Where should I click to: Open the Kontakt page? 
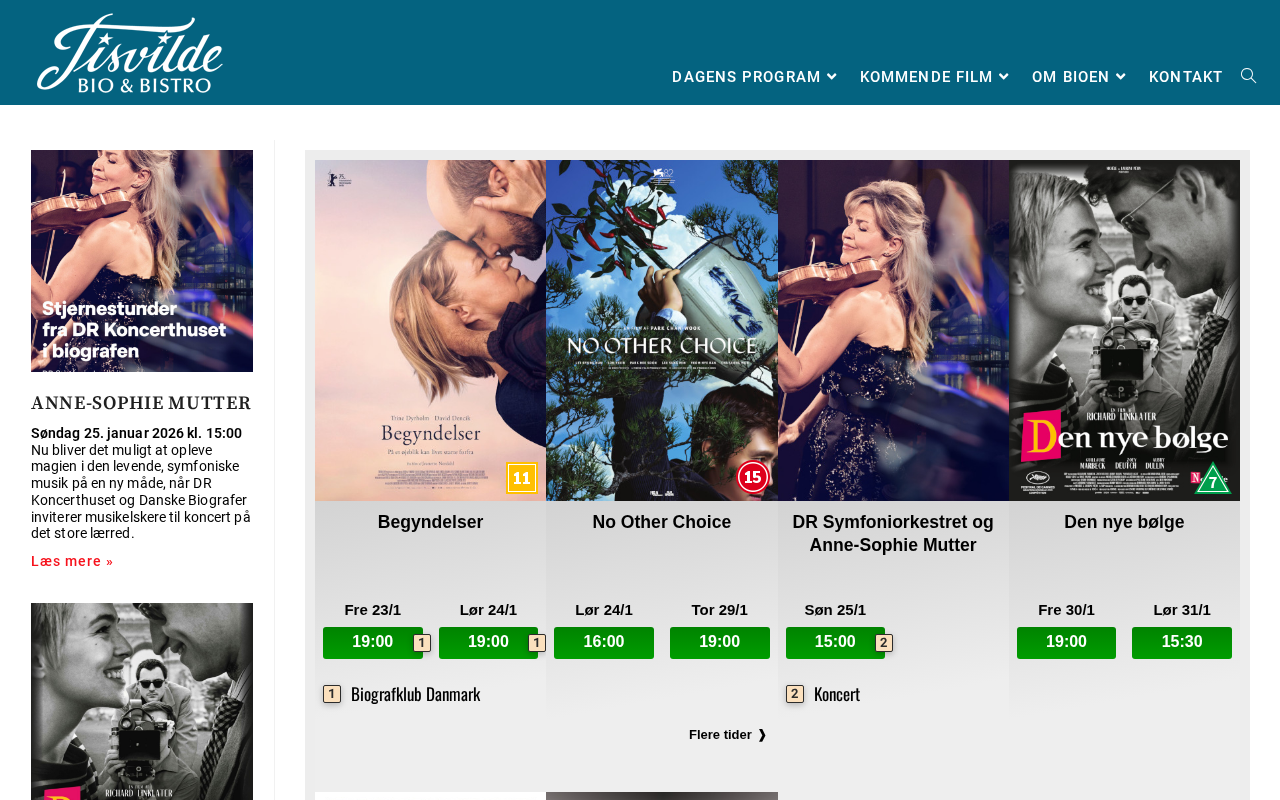(1186, 77)
